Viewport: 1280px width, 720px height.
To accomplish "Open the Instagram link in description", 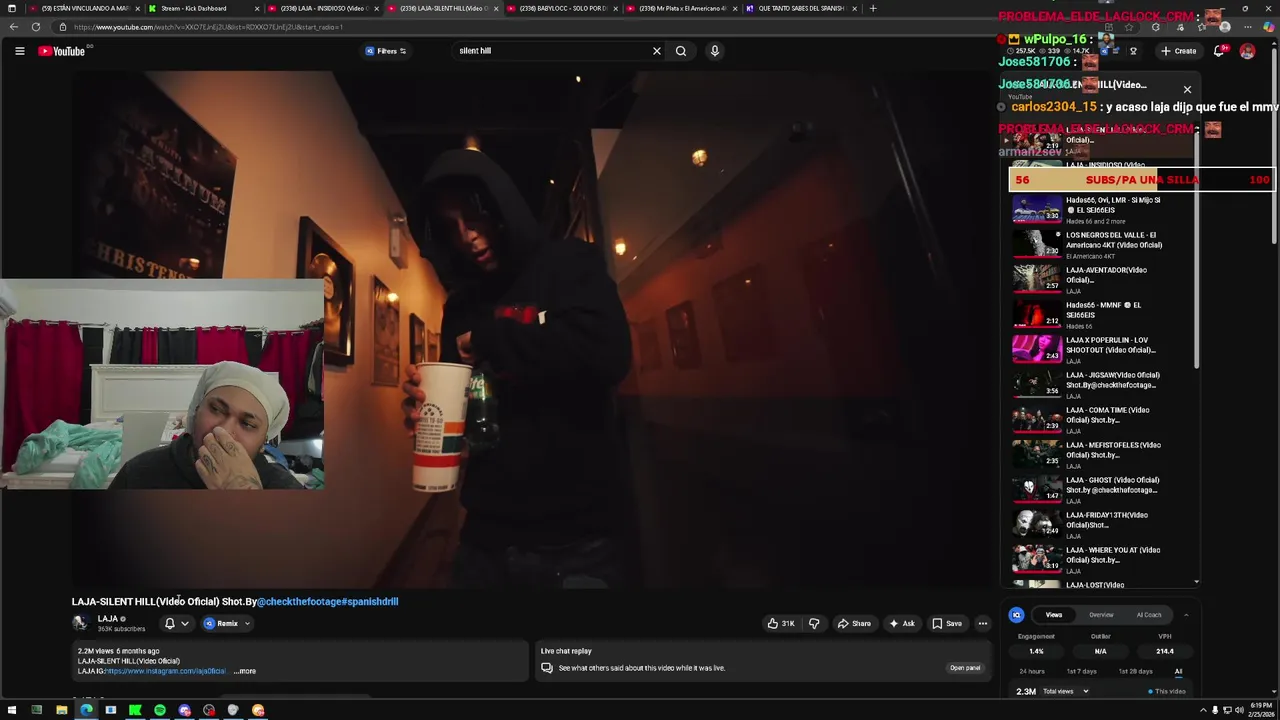I will 166,671.
